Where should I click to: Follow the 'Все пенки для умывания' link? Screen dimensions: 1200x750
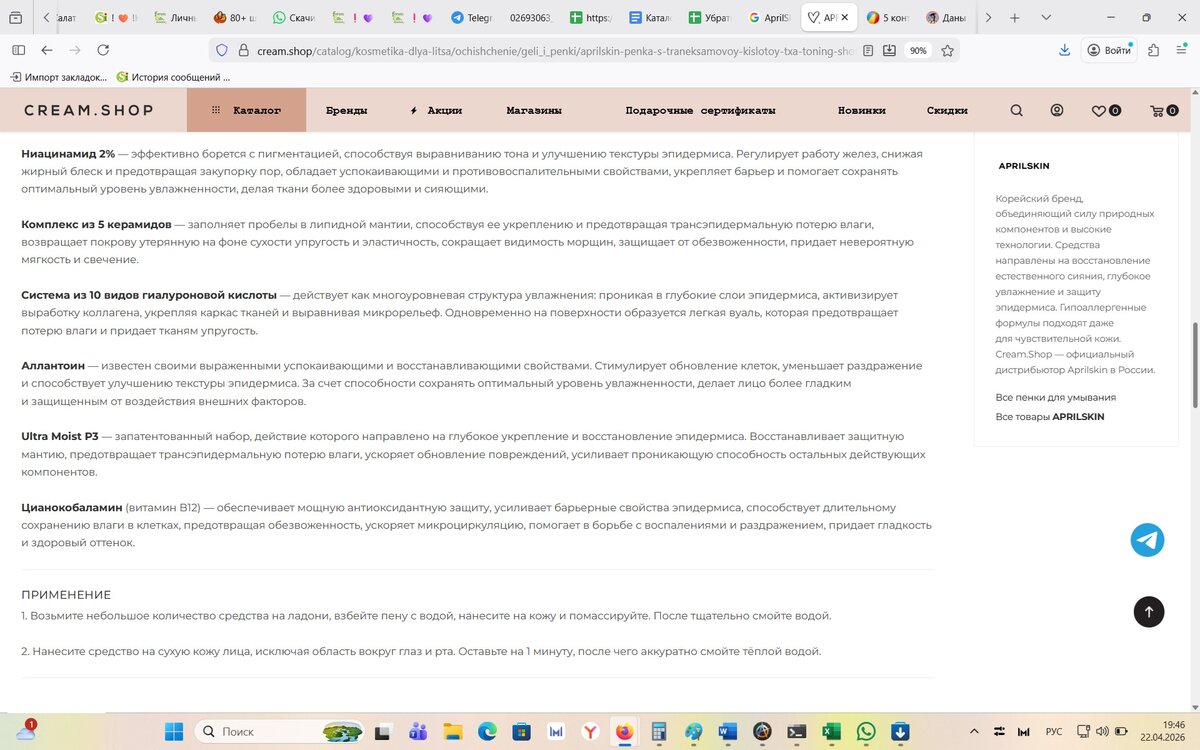[x=1055, y=397]
